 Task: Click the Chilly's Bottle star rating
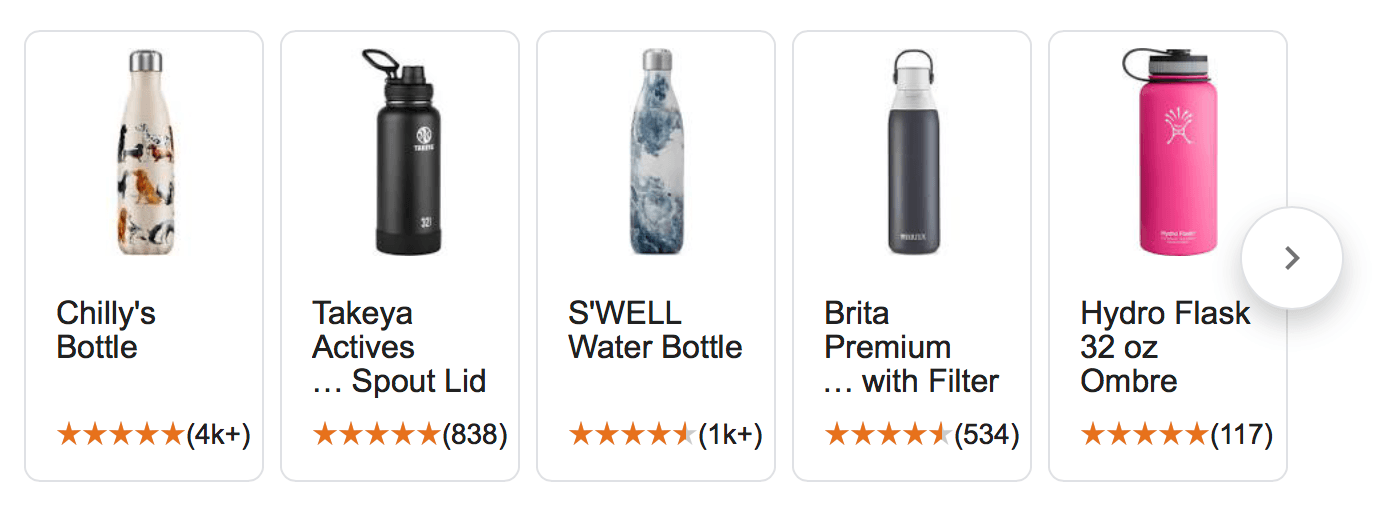click(121, 434)
